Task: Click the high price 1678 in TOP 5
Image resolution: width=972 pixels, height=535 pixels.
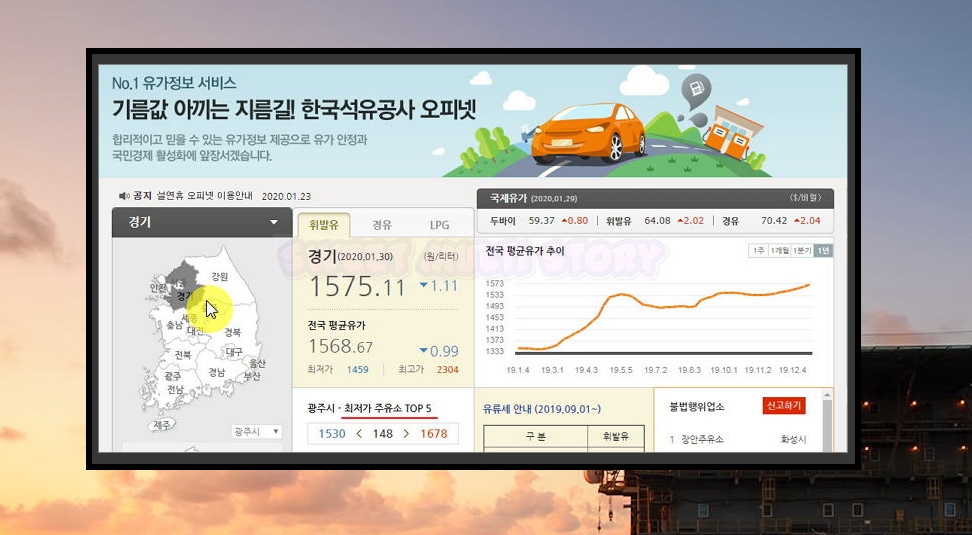Action: [x=434, y=434]
